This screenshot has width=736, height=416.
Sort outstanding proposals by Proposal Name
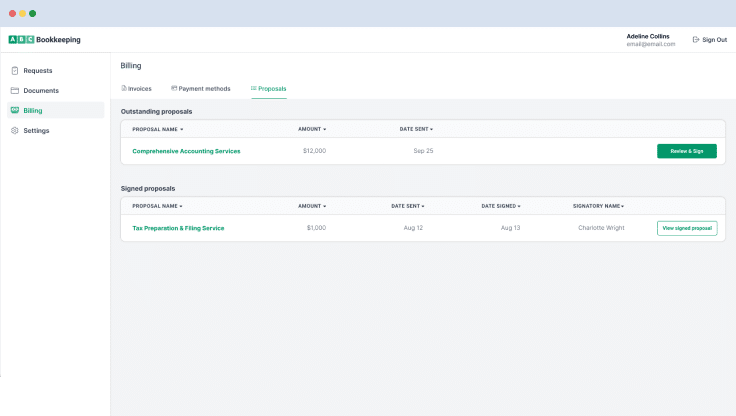pyautogui.click(x=157, y=129)
